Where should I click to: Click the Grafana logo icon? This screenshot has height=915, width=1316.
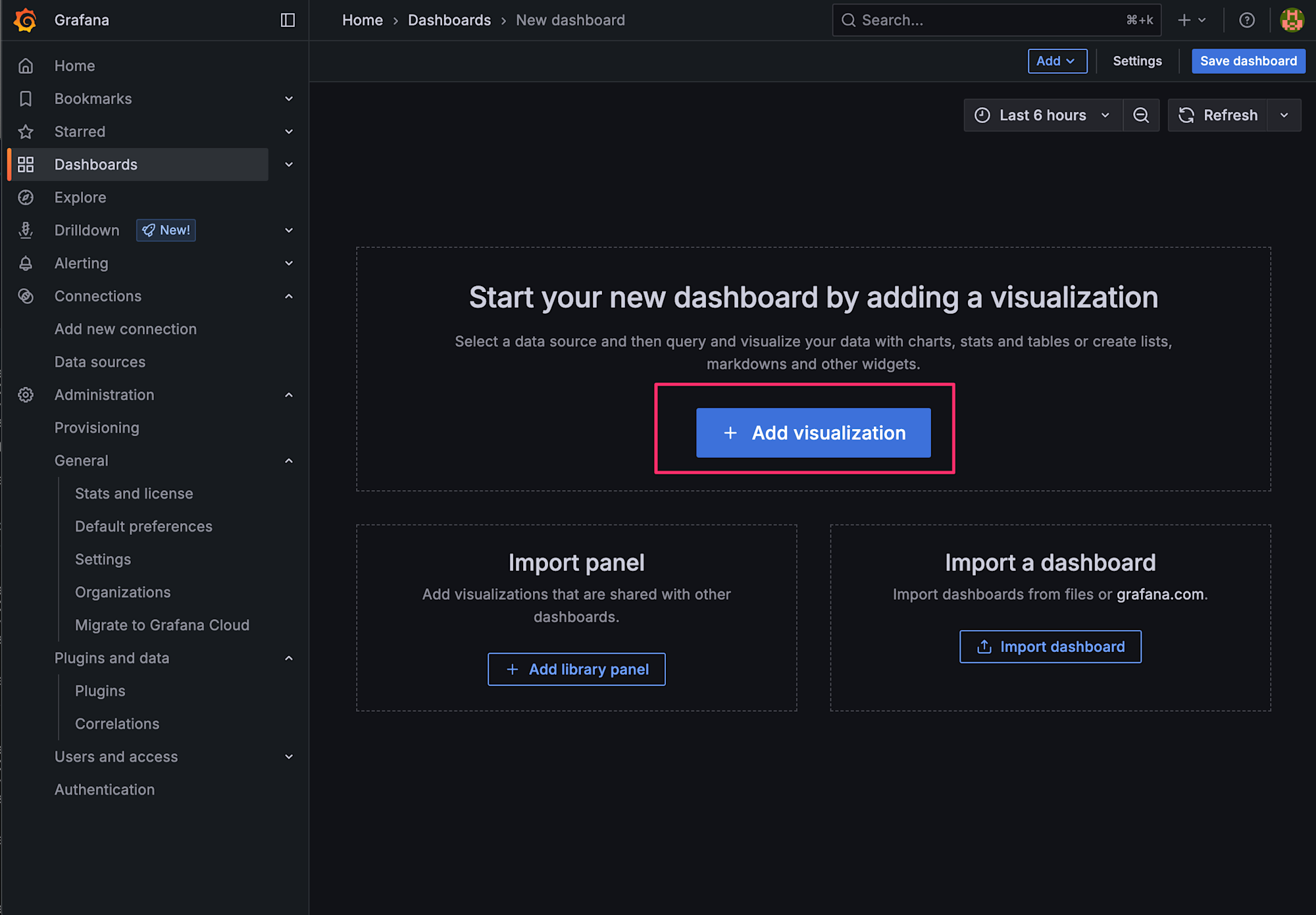click(25, 20)
